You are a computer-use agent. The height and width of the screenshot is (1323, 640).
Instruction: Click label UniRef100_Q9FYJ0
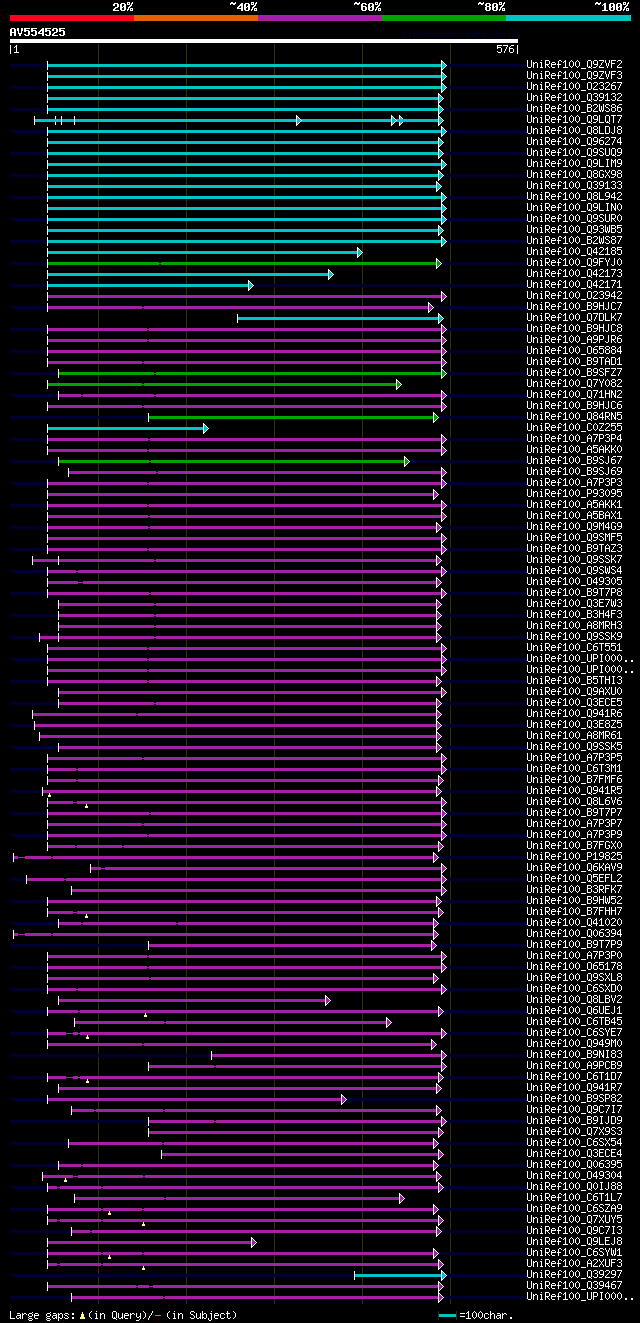tap(574, 263)
